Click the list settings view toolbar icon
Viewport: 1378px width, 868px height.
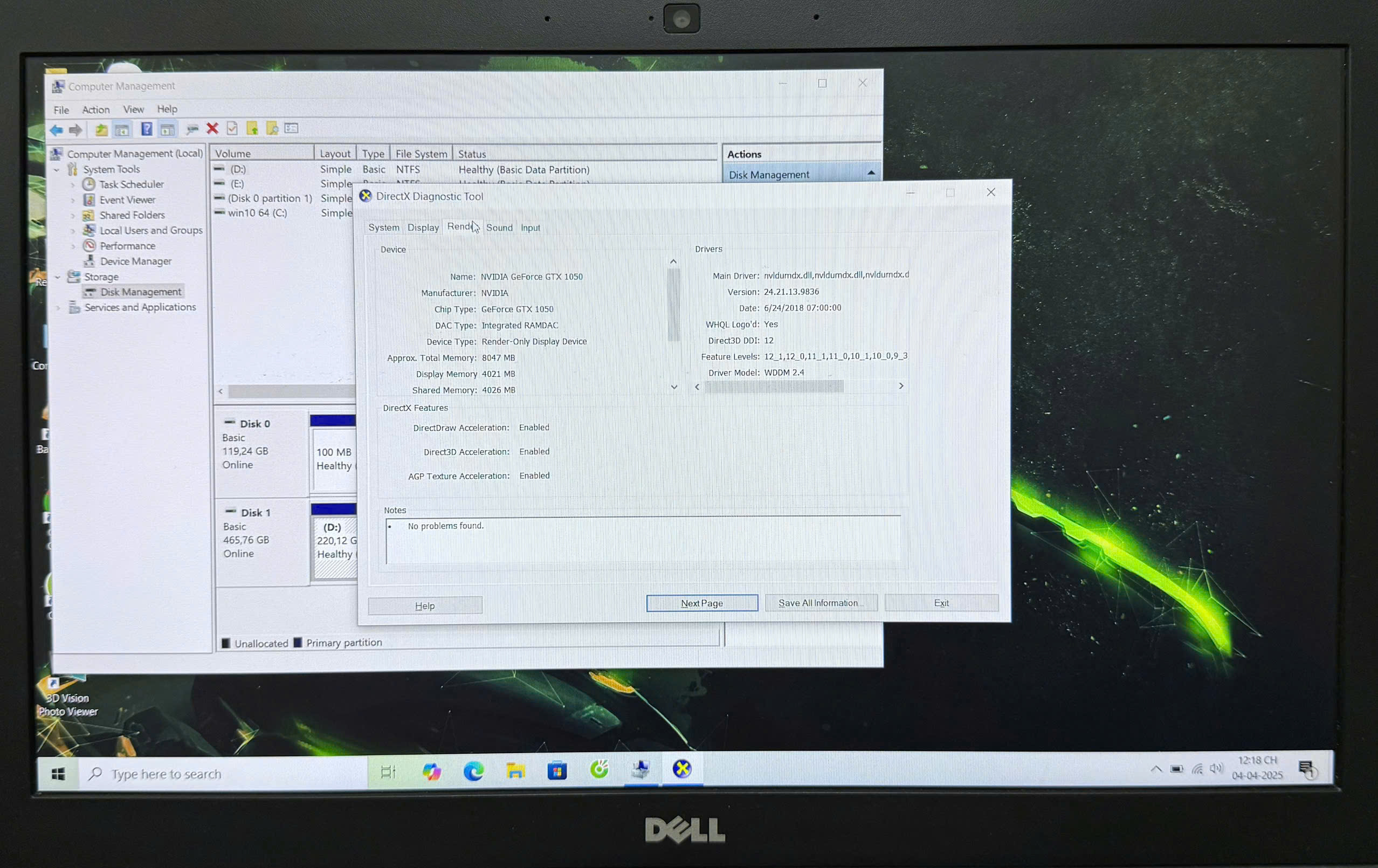(x=292, y=128)
